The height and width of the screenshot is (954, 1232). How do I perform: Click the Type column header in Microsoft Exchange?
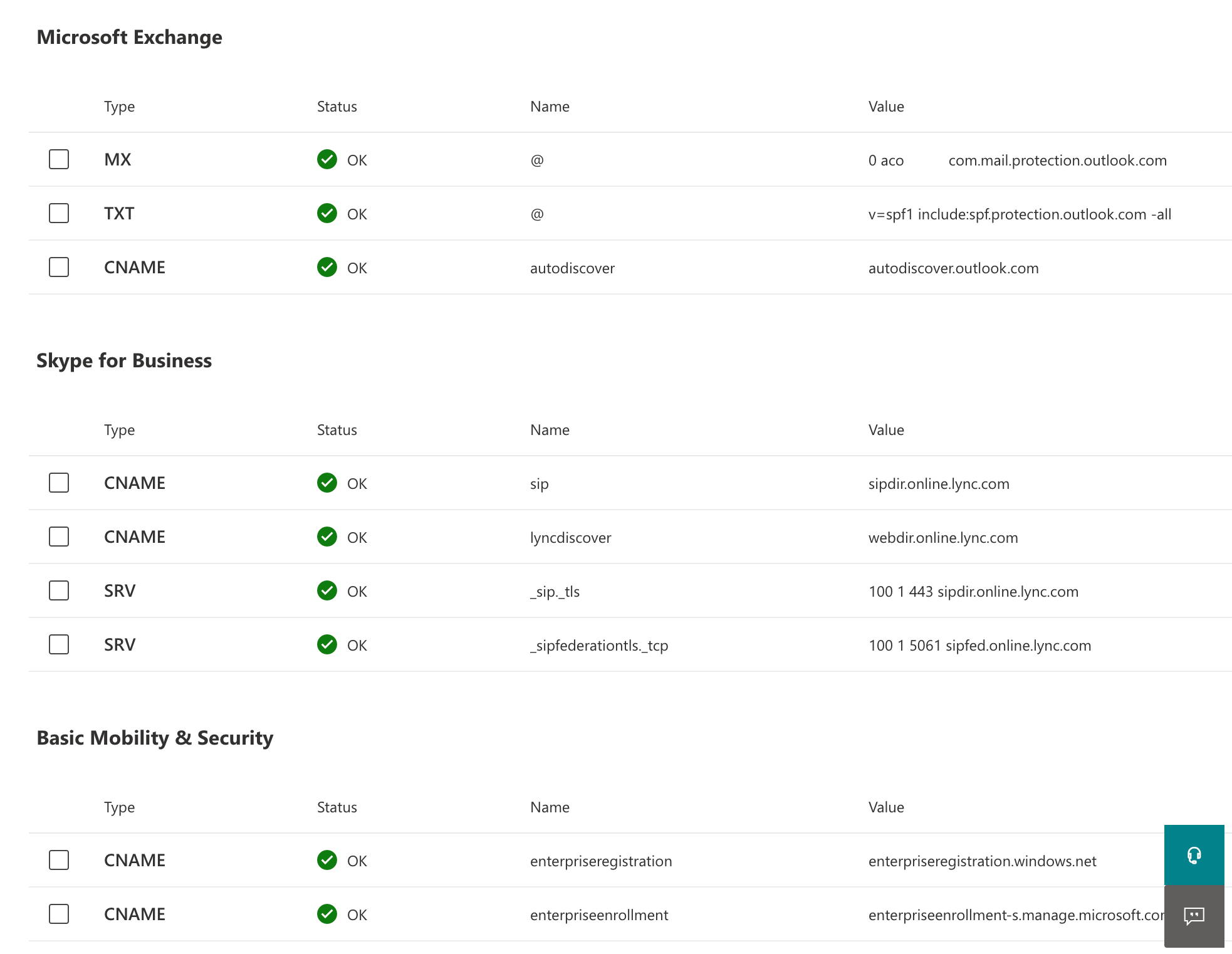click(119, 107)
